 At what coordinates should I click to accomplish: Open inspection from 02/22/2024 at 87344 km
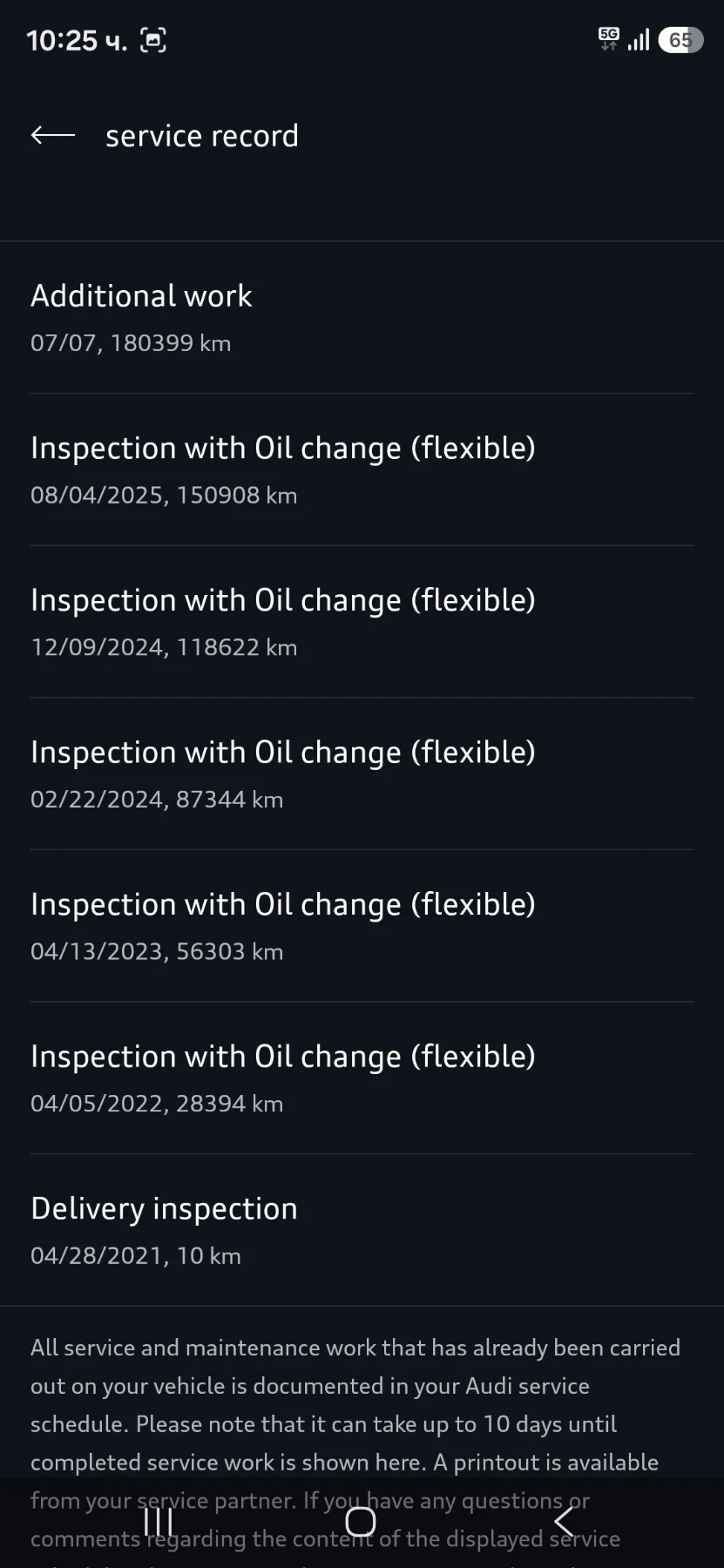coord(362,774)
